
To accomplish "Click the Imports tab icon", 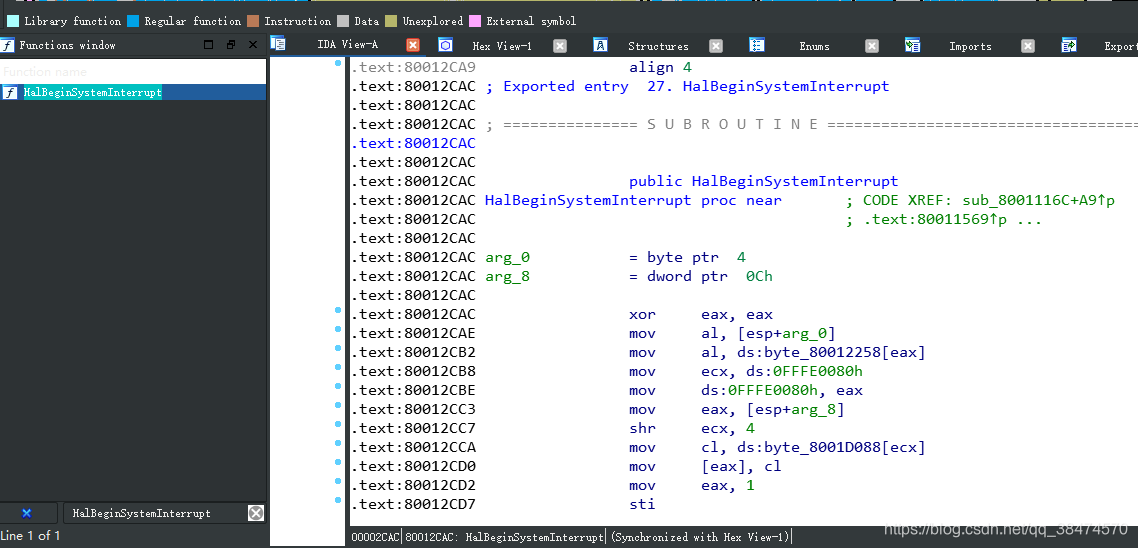I will [912, 45].
